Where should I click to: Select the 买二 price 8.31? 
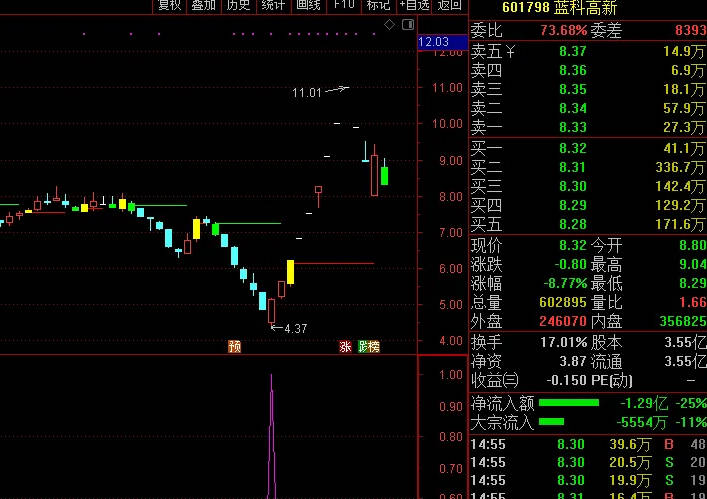tap(573, 167)
